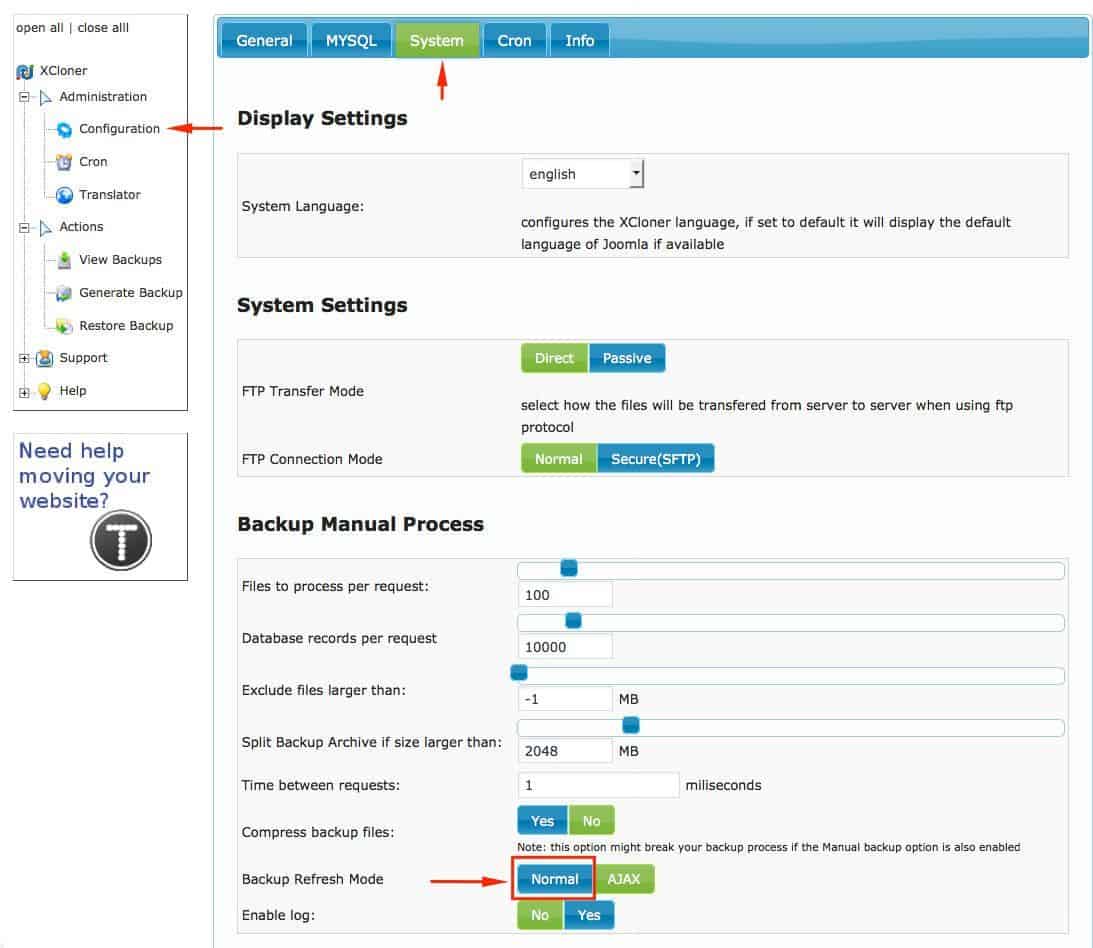Open the Cron tab
Image resolution: width=1093 pixels, height=948 pixels.
(x=514, y=40)
